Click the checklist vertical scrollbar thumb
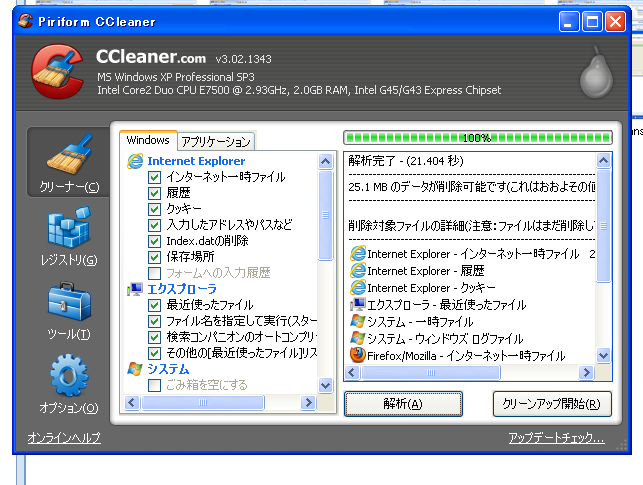The image size is (643, 485). [x=326, y=215]
